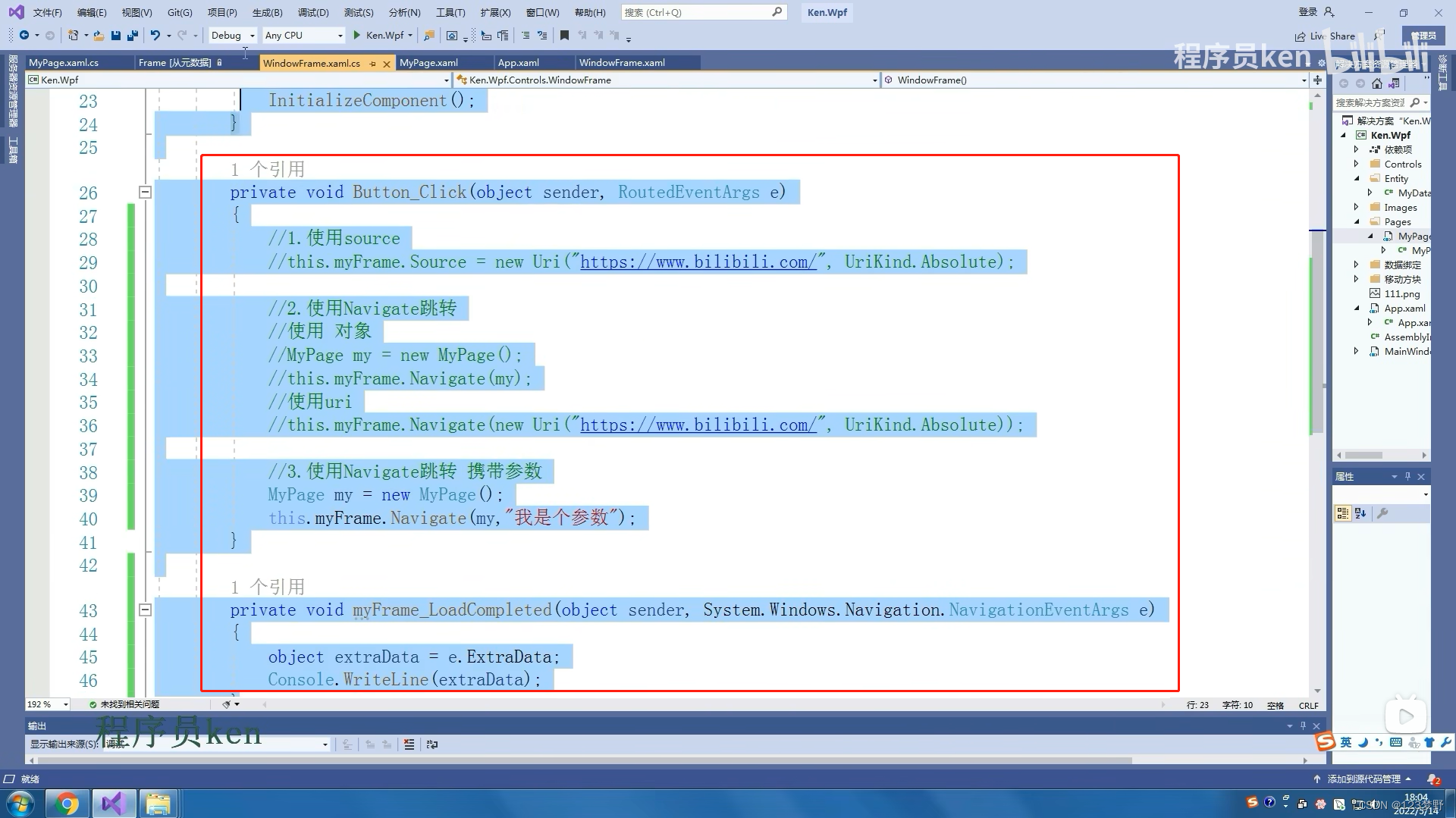The width and height of the screenshot is (1456, 818).
Task: Collapse the Button_Click method outline
Action: pyautogui.click(x=145, y=192)
